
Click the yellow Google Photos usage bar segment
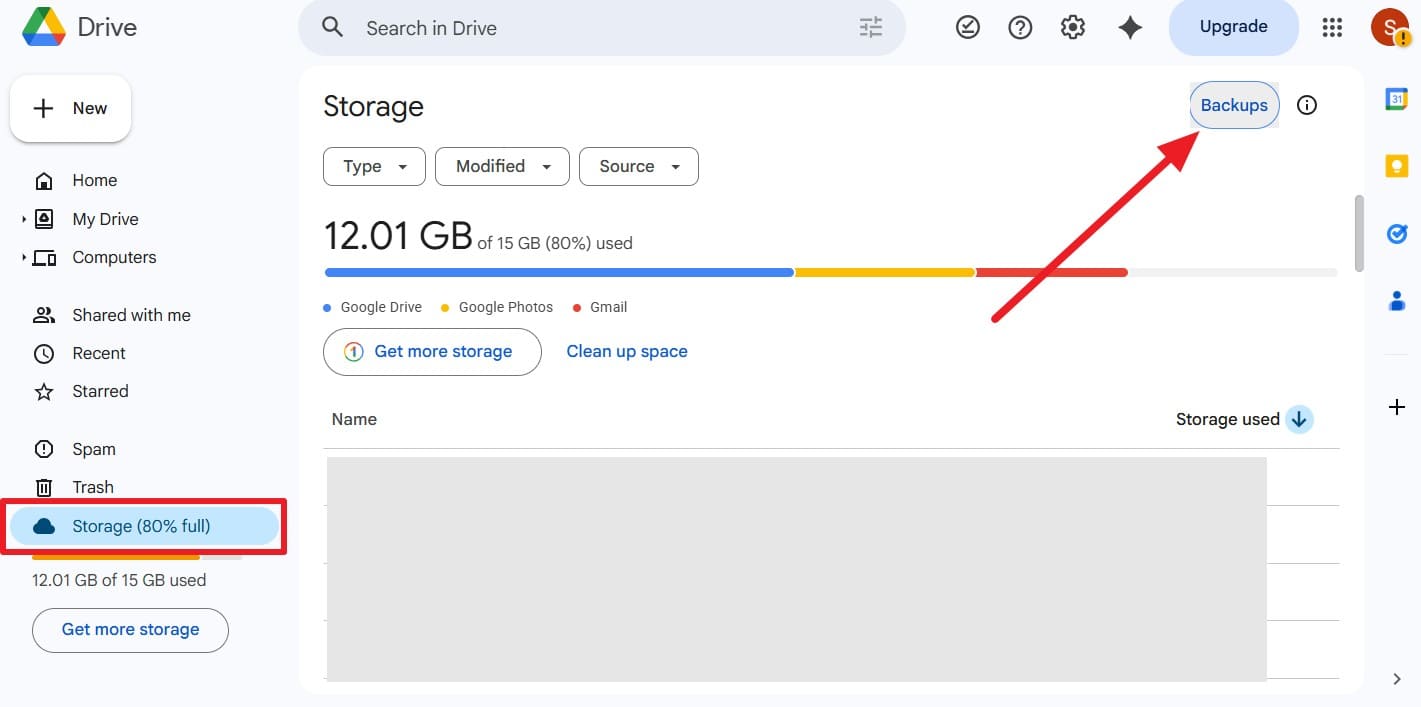pos(884,272)
